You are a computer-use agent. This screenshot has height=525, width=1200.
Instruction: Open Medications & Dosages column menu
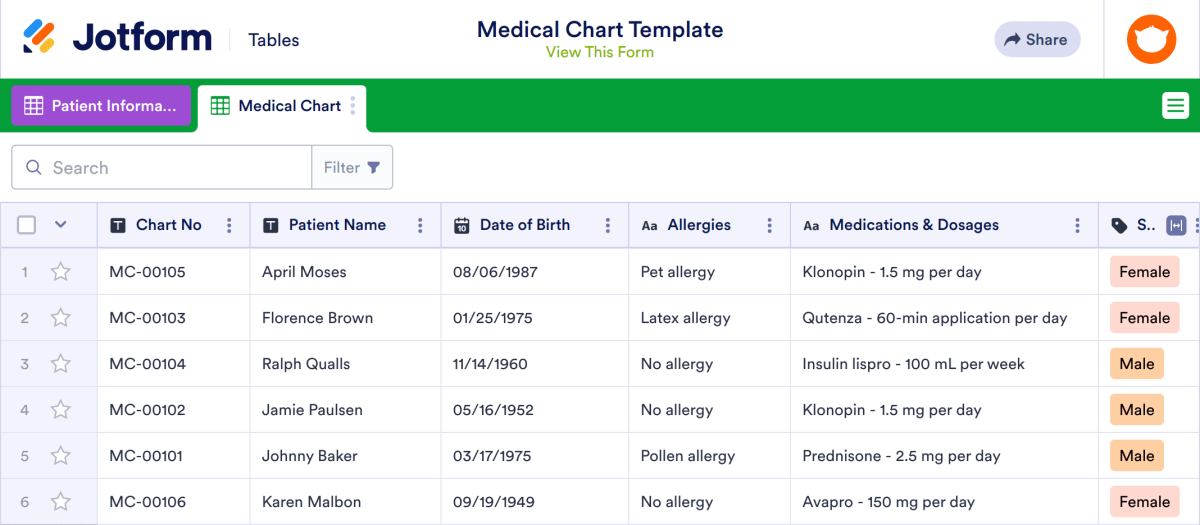[1077, 226]
